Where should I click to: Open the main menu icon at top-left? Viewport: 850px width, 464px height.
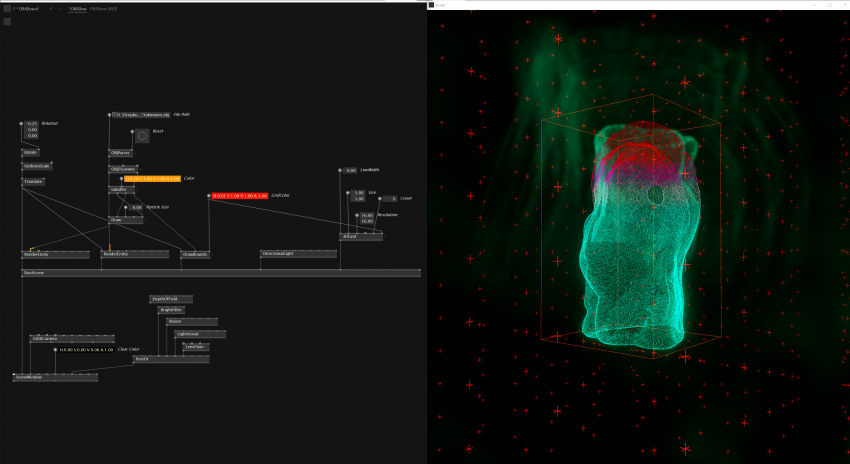(x=7, y=9)
